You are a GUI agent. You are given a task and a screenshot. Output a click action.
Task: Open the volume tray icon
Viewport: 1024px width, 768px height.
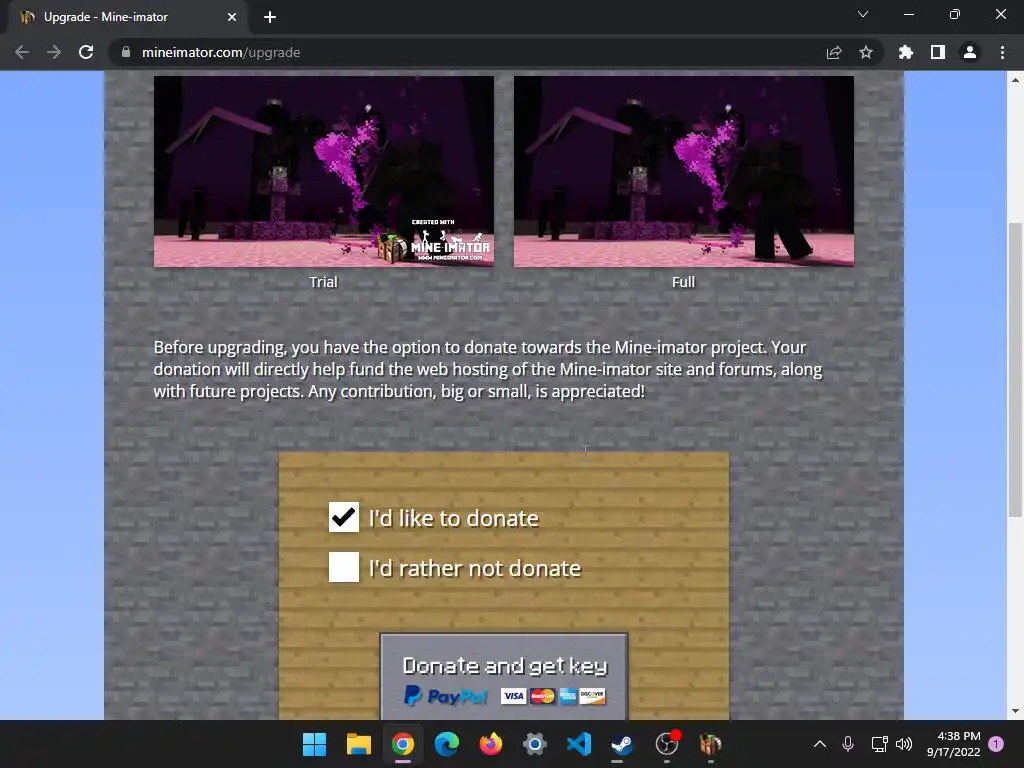(x=904, y=744)
